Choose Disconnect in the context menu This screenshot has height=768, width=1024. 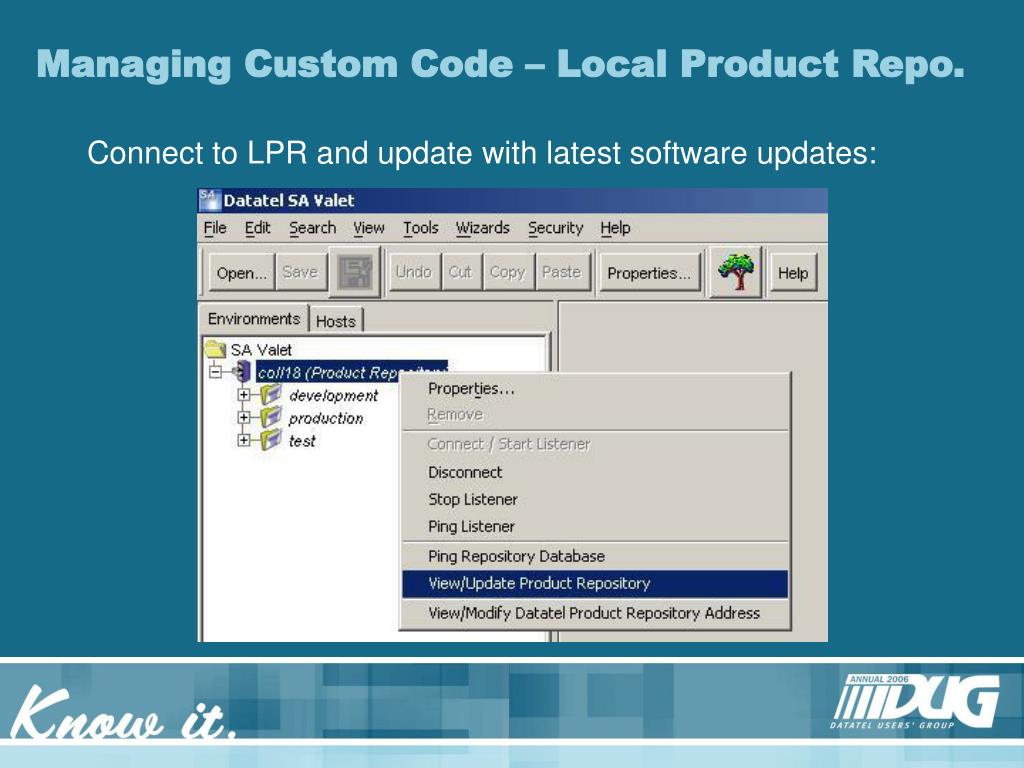click(x=595, y=472)
